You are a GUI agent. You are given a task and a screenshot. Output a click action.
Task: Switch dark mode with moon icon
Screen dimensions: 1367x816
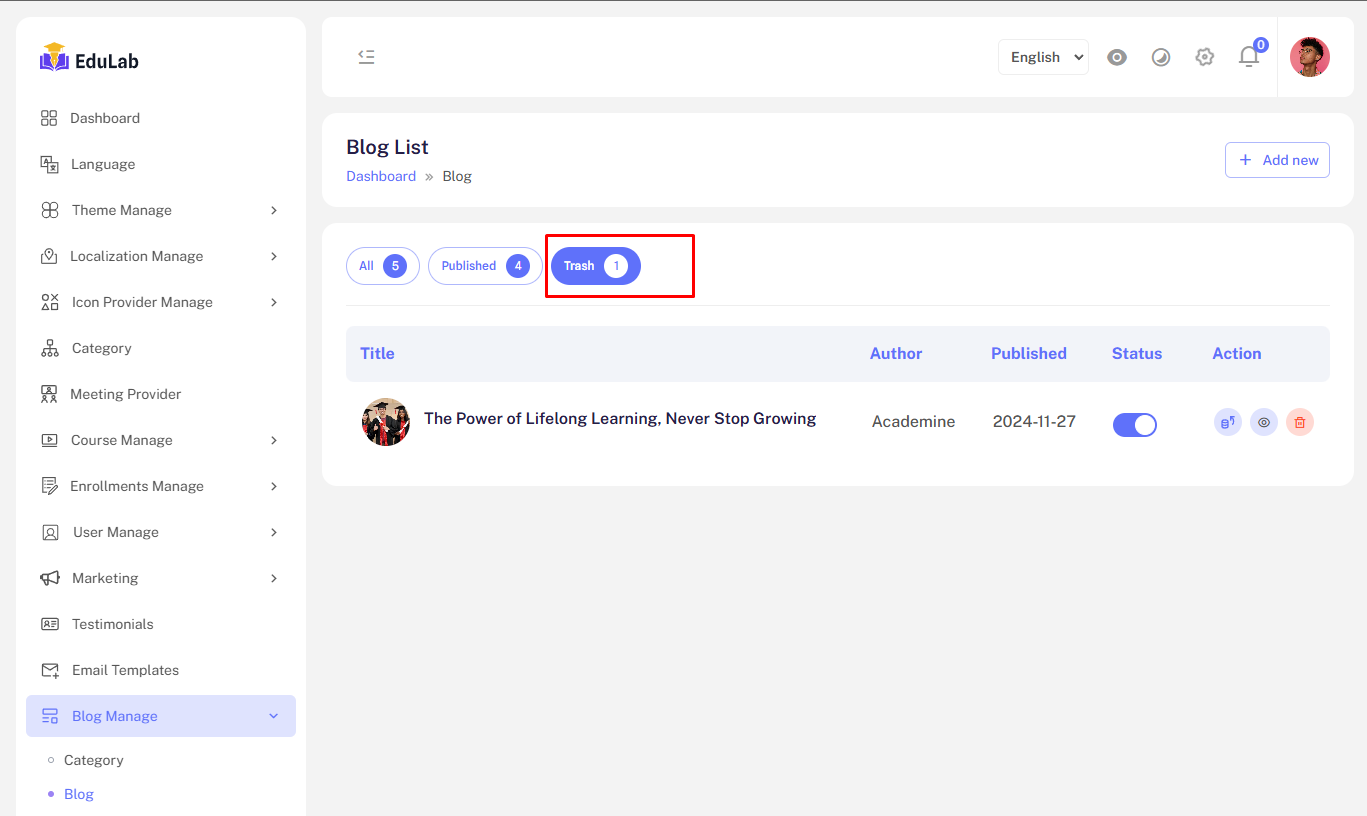click(1160, 57)
